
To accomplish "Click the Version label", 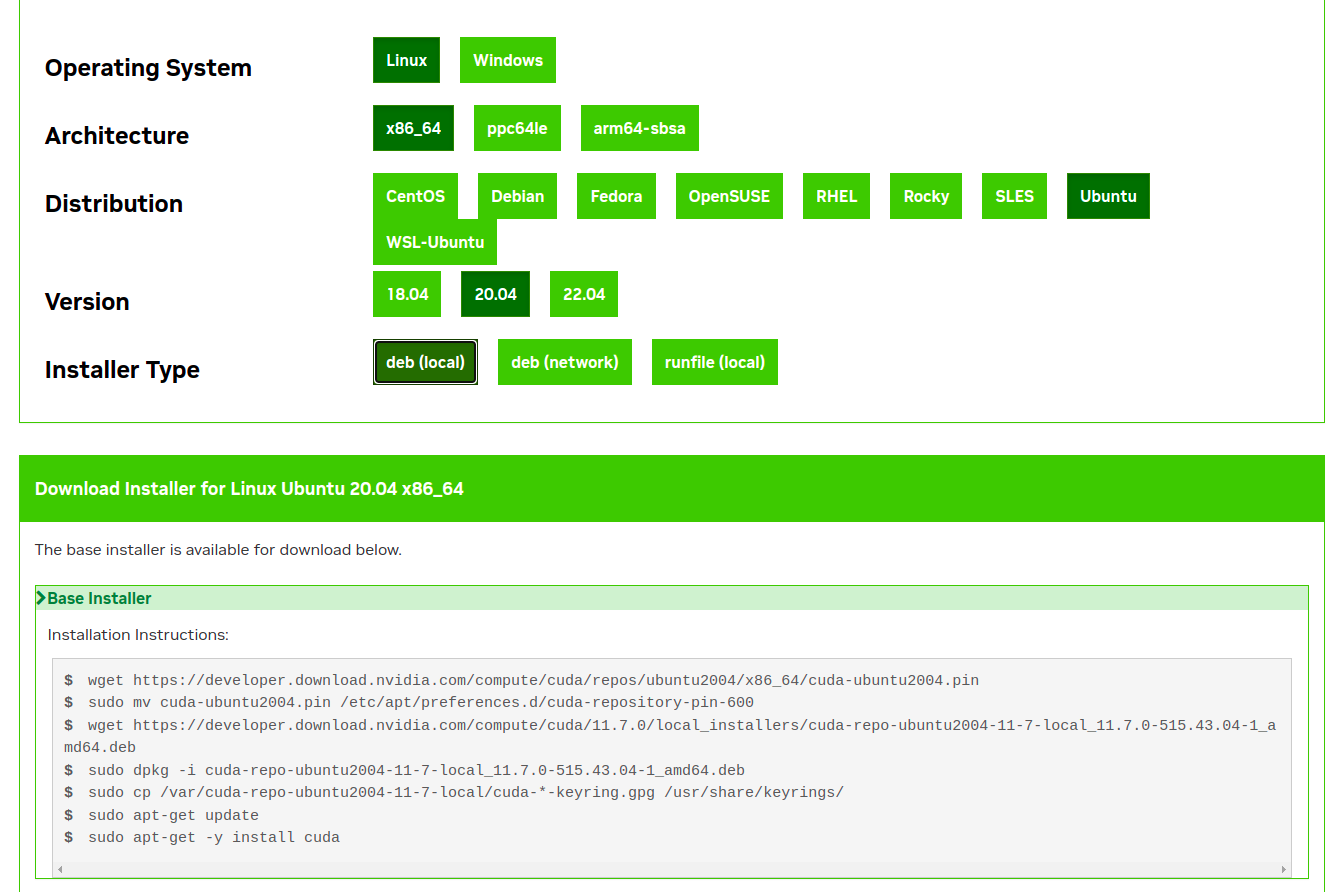I will tap(87, 302).
